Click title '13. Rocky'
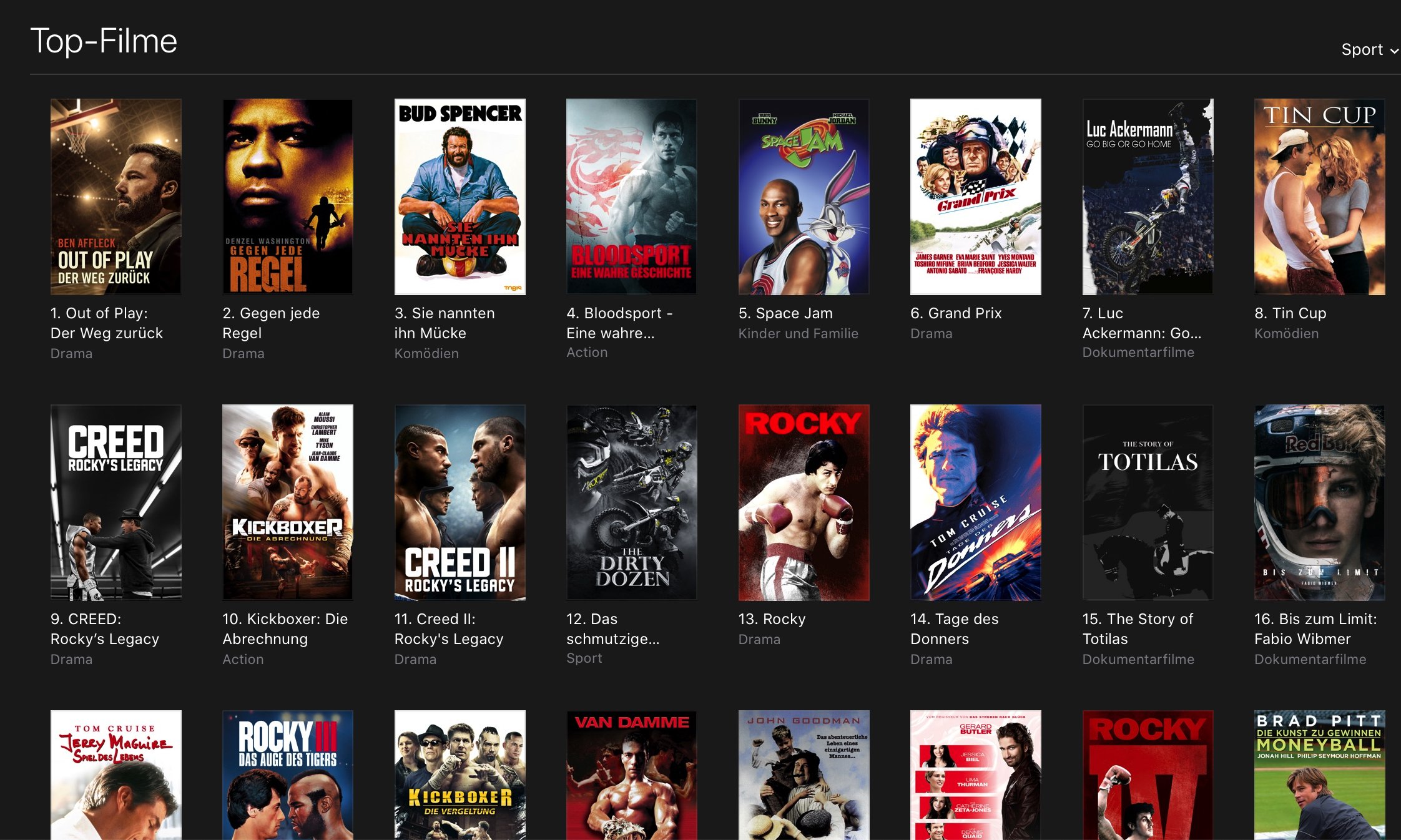 (772, 619)
